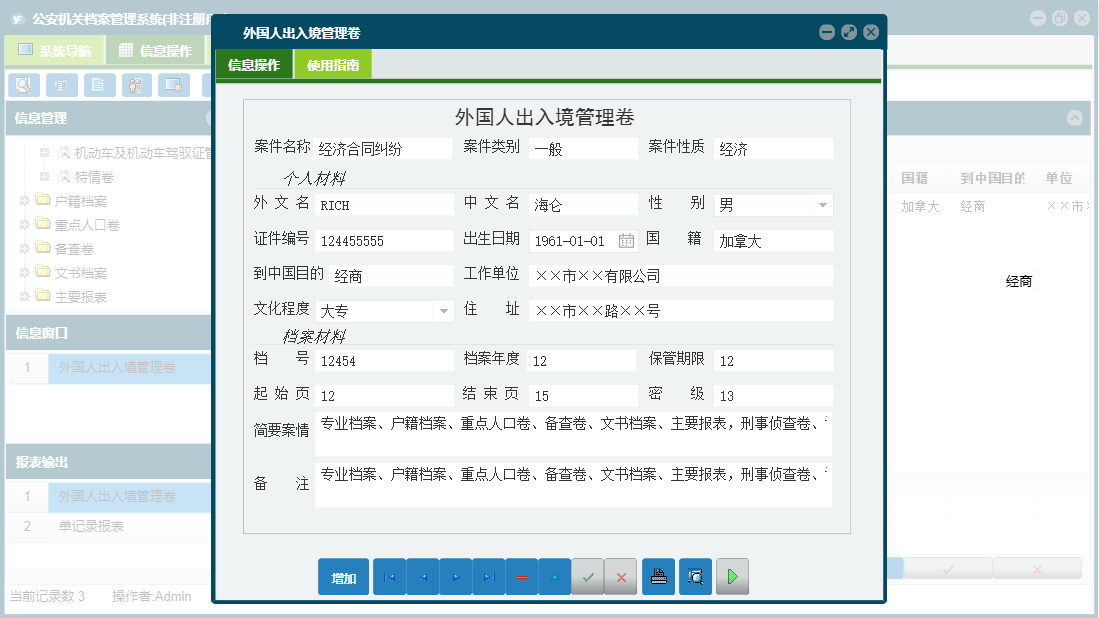This screenshot has height=618, width=1099.
Task: Click the 户籍档案 folder icon
Action: click(43, 200)
